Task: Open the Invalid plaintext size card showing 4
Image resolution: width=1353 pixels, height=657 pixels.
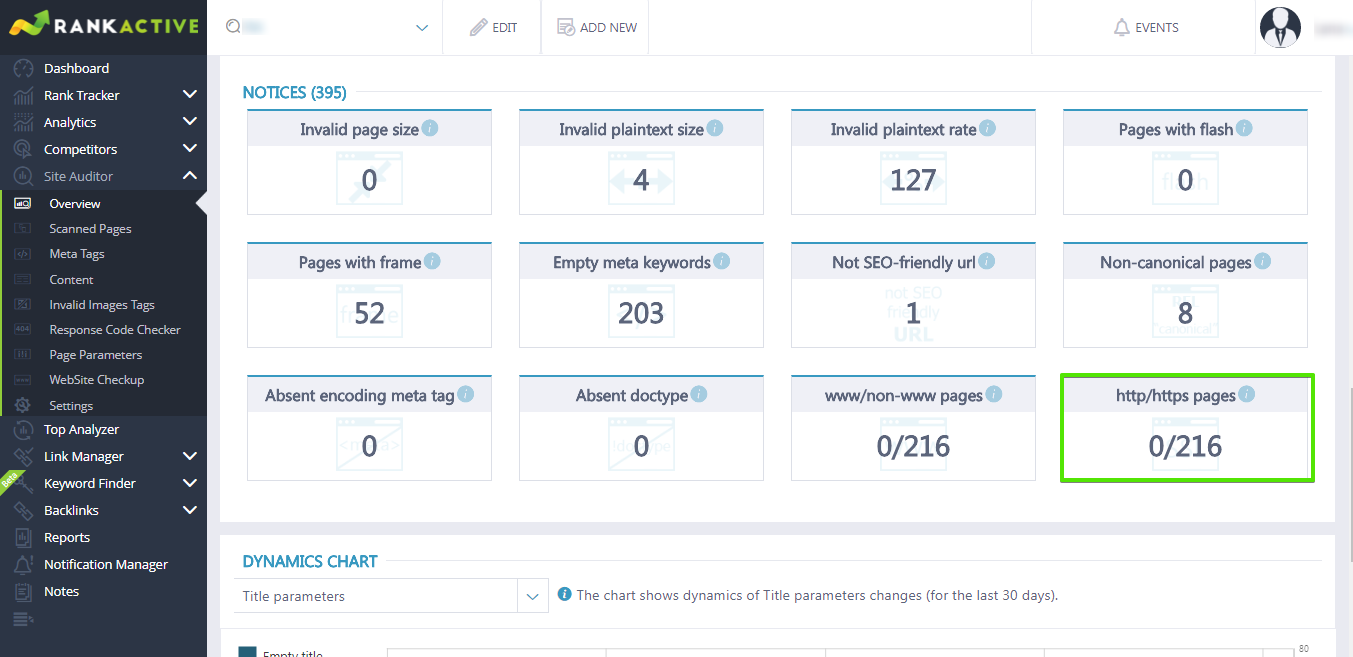Action: tap(641, 162)
